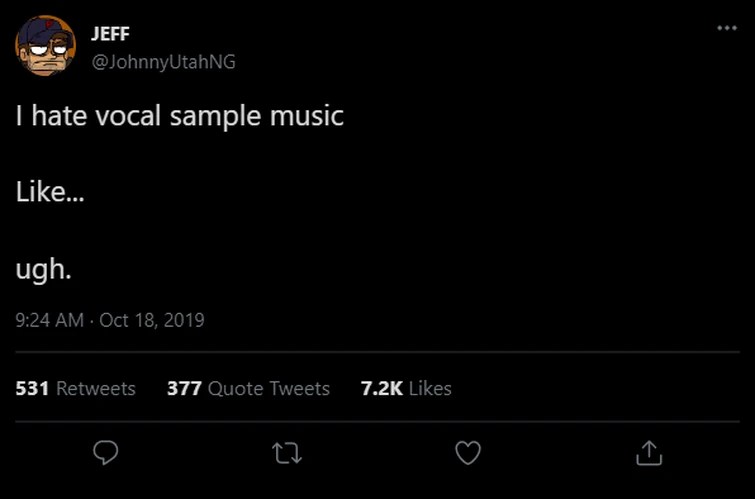Open the three-dot more options menu
Screen dimensions: 755x499
click(727, 27)
